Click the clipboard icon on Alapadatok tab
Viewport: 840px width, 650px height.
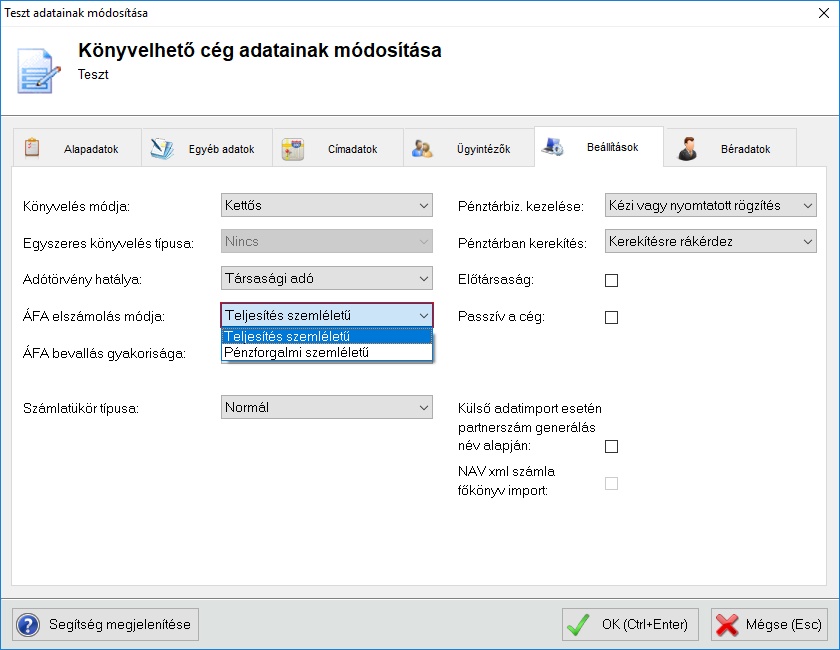32,148
